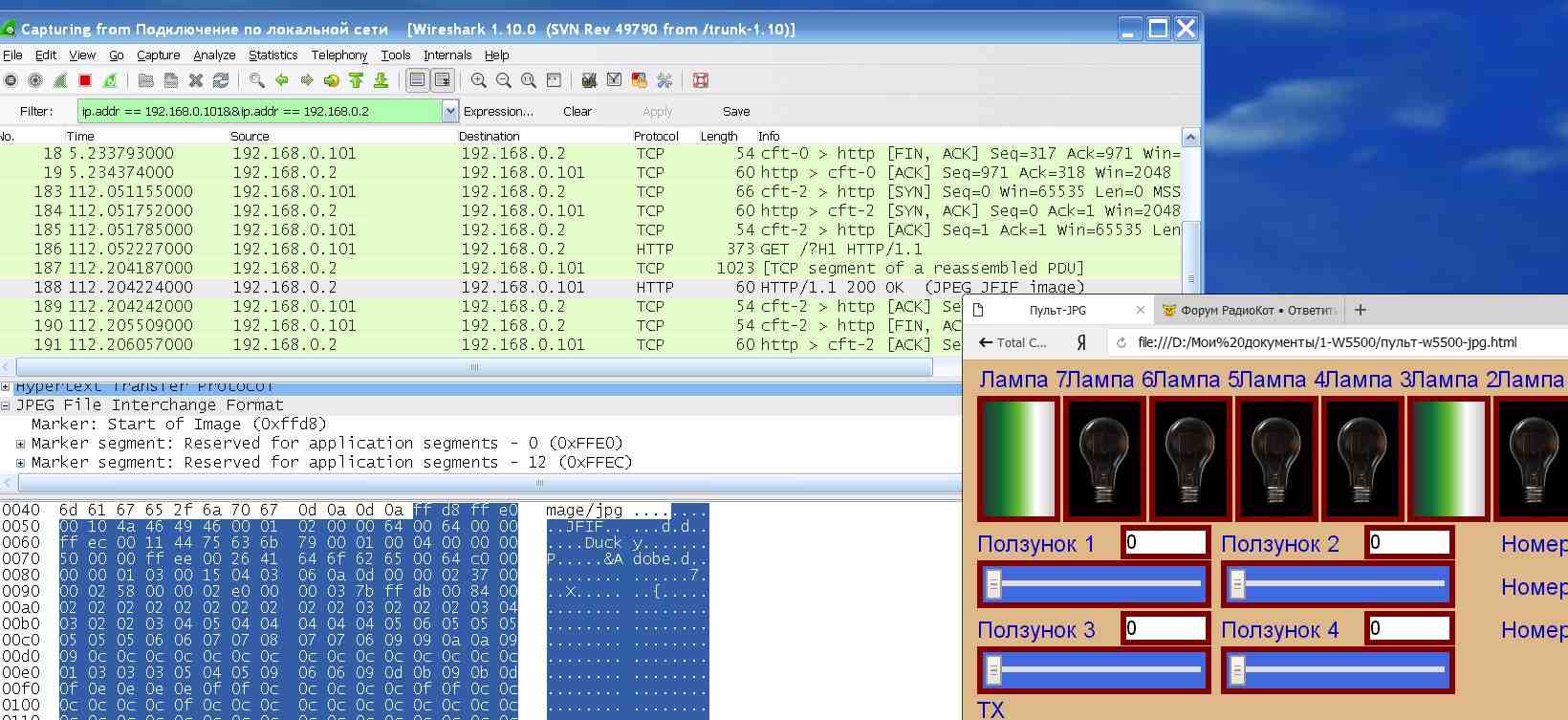Screen dimensions: 1568x720
Task: Toggle packet list colorization
Action: pyautogui.click(x=418, y=80)
